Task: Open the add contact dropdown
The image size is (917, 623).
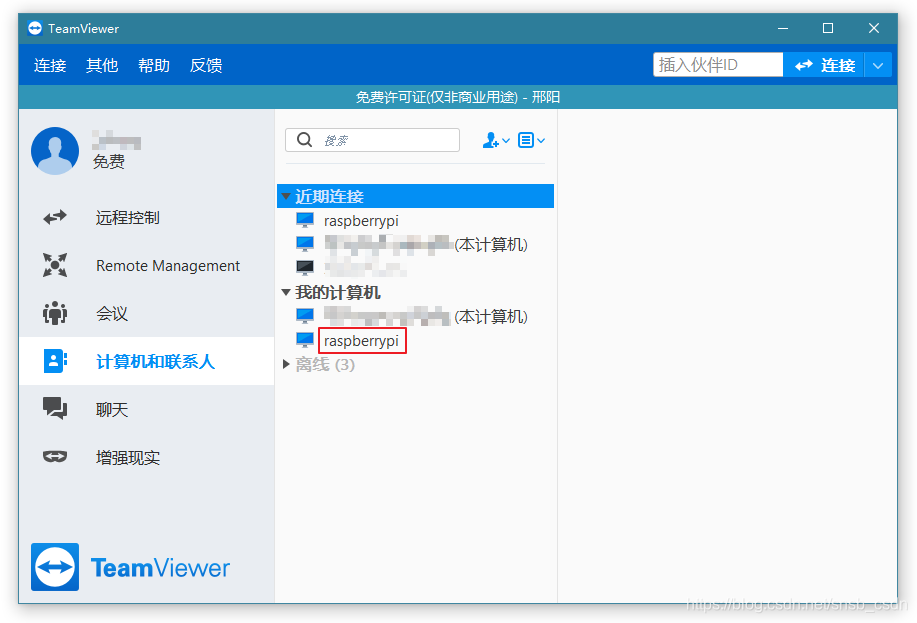Action: (496, 140)
